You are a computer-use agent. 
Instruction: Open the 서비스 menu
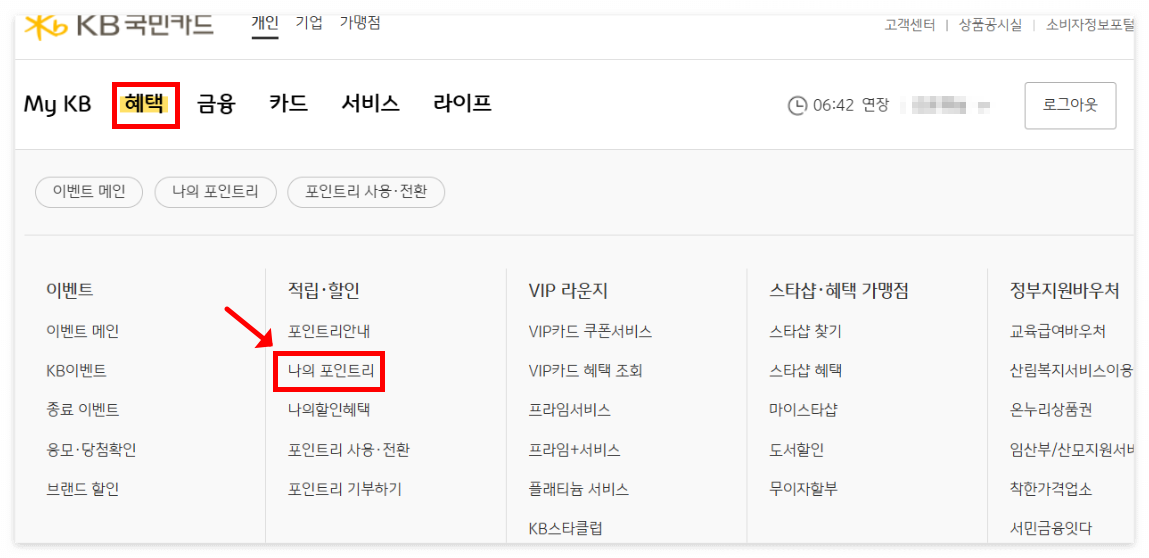coord(370,104)
